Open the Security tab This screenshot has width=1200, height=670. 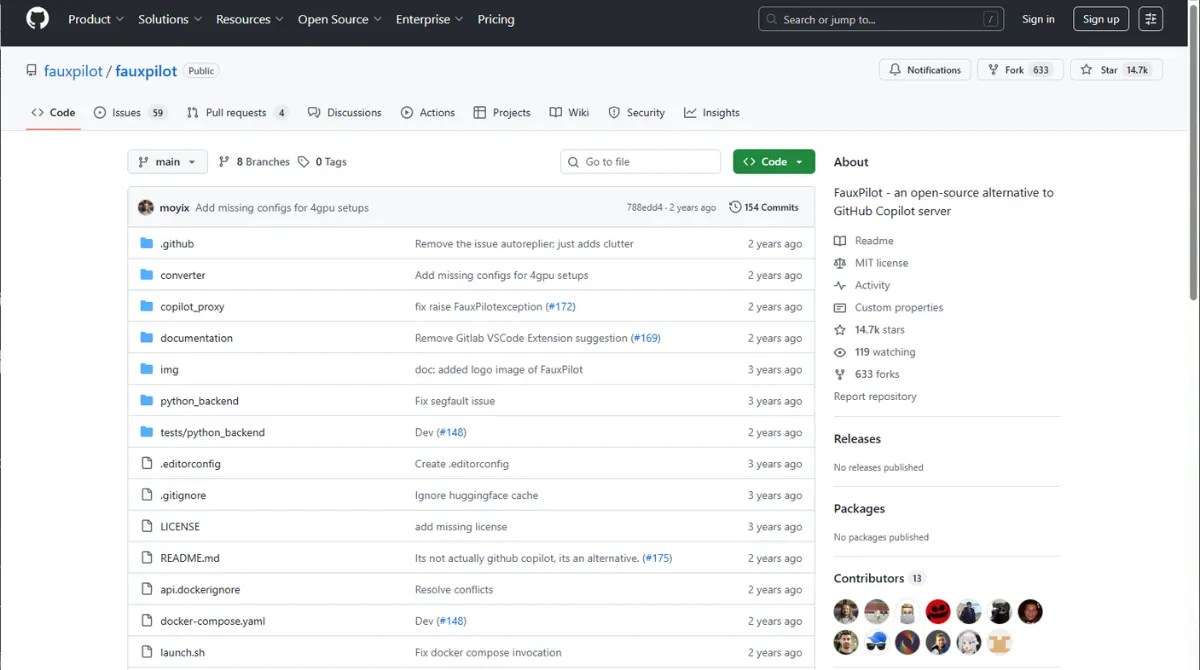click(636, 113)
